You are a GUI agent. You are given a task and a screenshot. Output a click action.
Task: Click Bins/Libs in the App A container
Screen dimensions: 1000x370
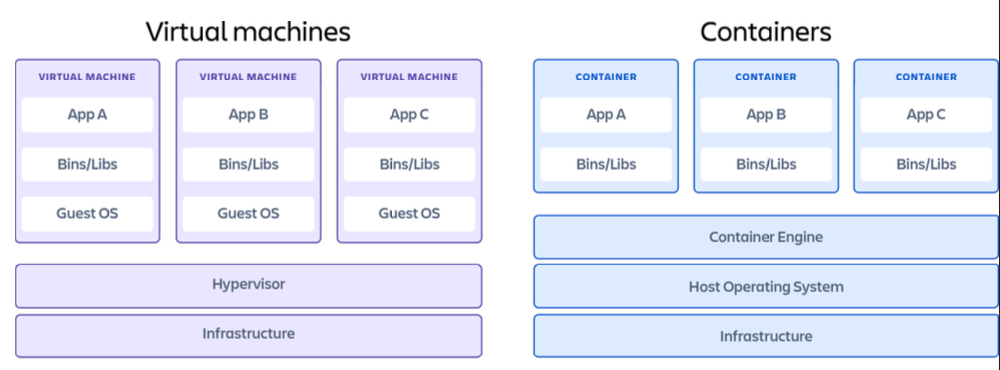[x=606, y=165]
